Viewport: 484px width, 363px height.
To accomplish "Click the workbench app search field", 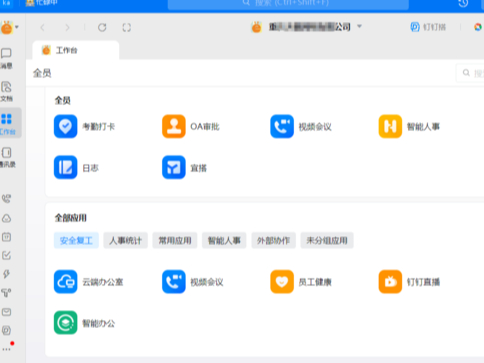I will [470, 73].
